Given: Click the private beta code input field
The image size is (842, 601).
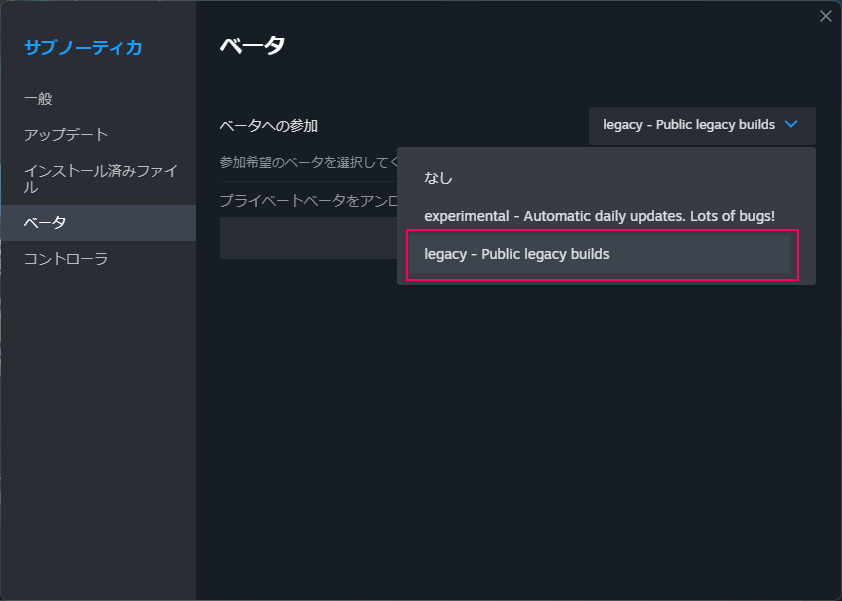Looking at the screenshot, I should click(x=308, y=238).
